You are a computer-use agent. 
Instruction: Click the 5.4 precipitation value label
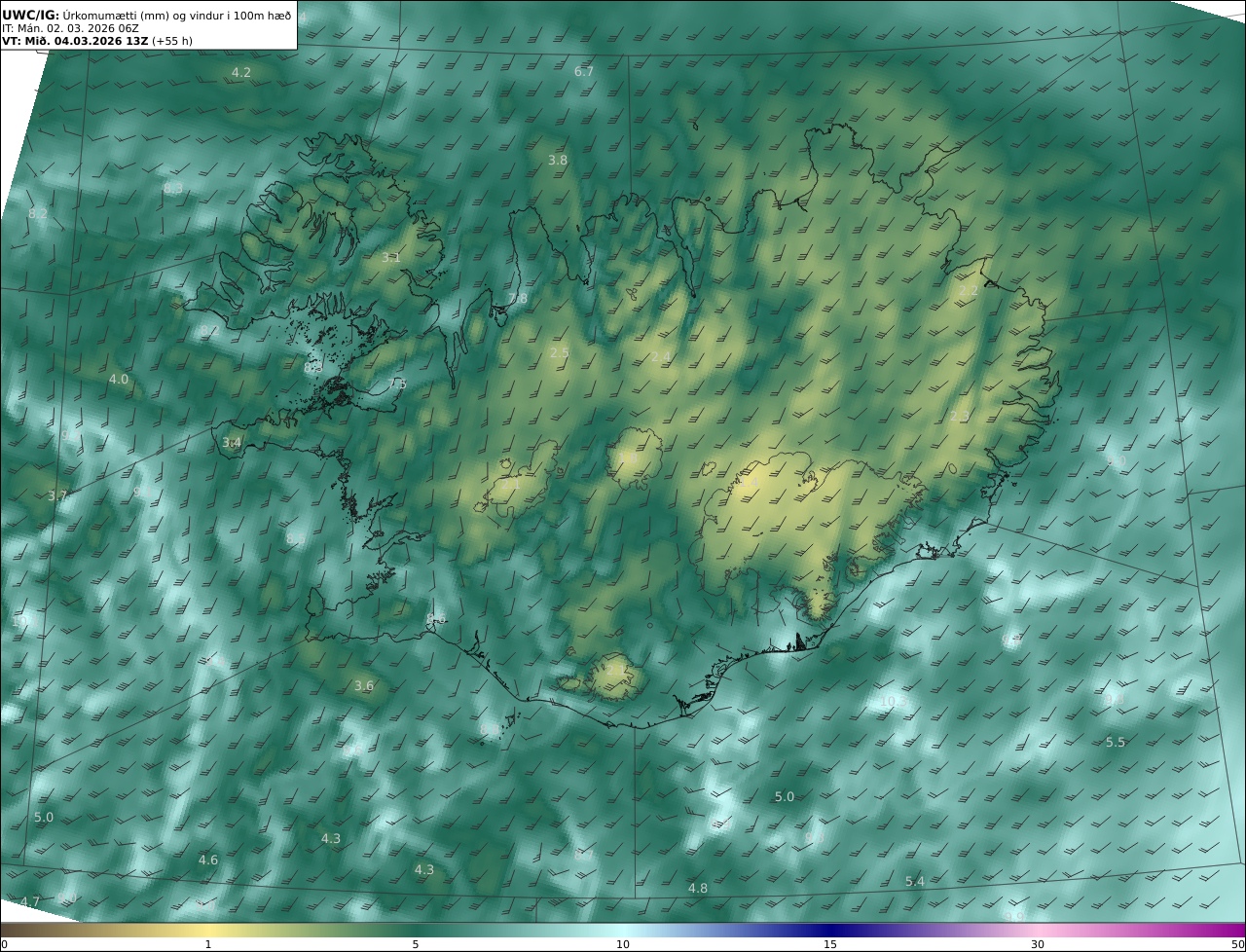915,882
